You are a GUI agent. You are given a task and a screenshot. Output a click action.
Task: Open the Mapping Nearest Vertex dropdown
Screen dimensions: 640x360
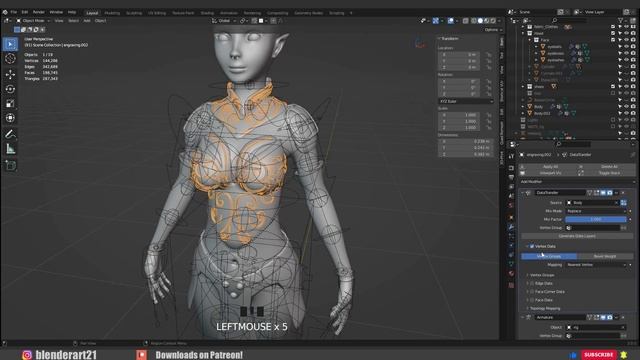[596, 265]
